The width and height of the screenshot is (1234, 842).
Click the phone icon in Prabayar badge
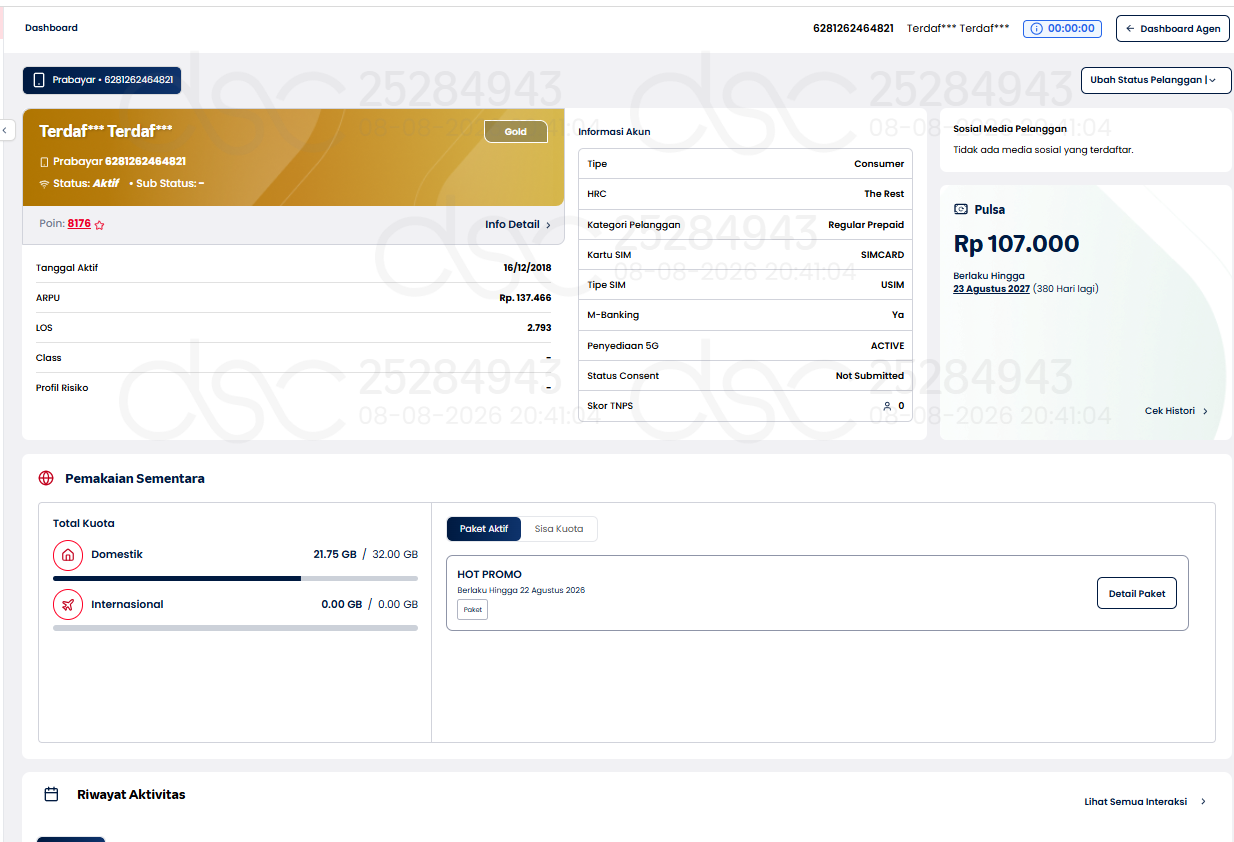39,80
